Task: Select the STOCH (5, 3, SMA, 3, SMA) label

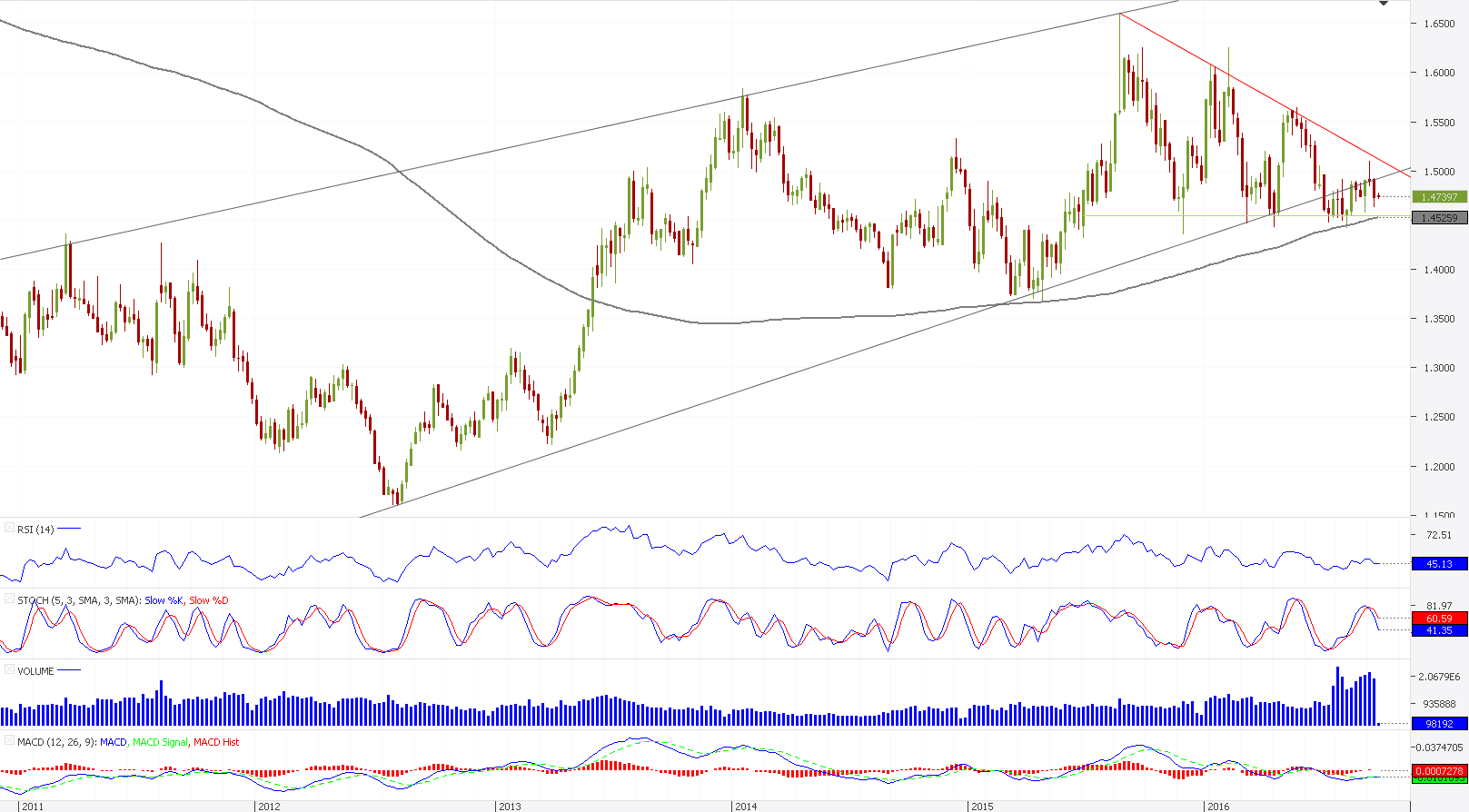Action: (x=79, y=600)
